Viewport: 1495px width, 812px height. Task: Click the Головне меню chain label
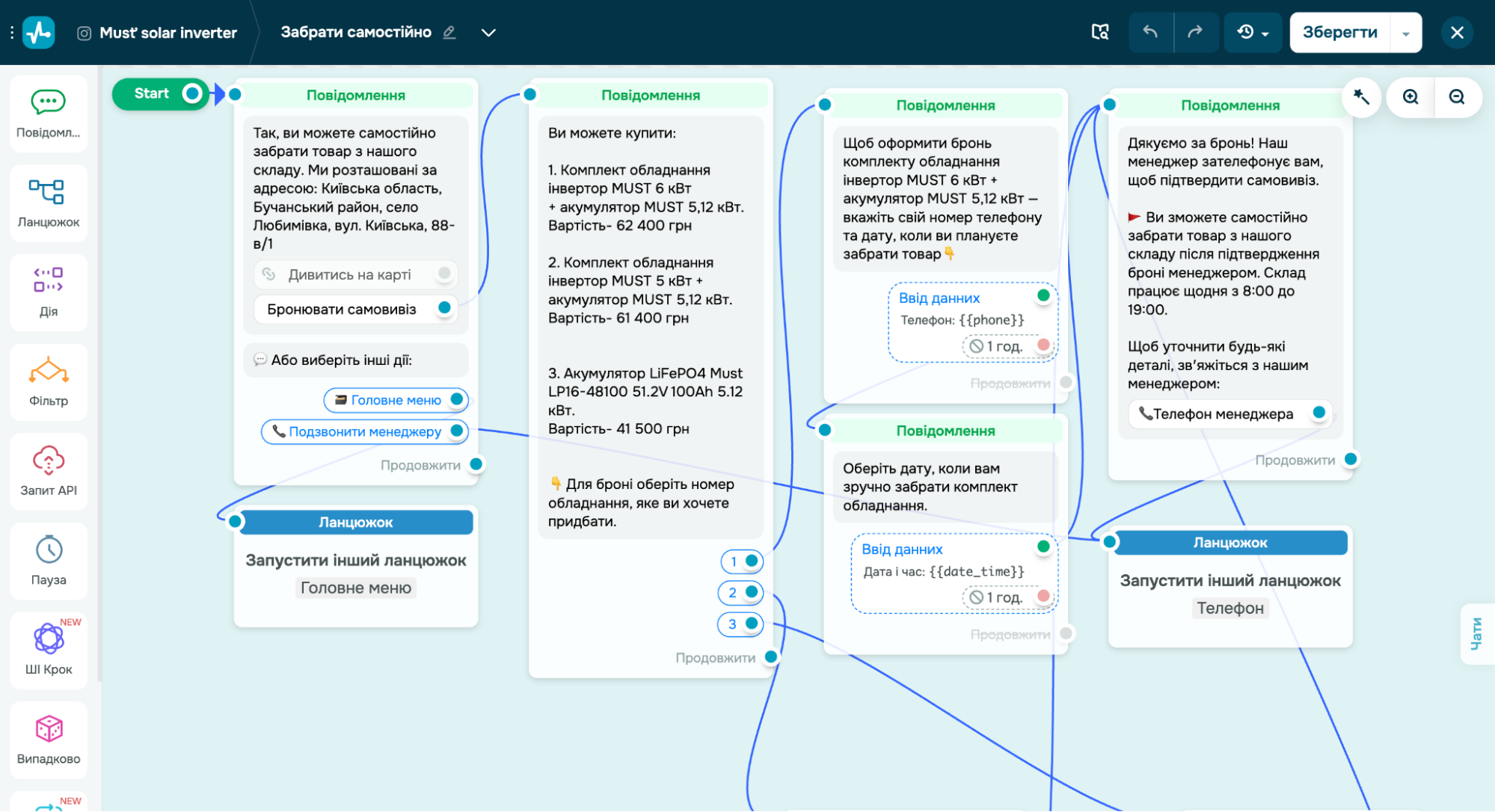(x=356, y=588)
